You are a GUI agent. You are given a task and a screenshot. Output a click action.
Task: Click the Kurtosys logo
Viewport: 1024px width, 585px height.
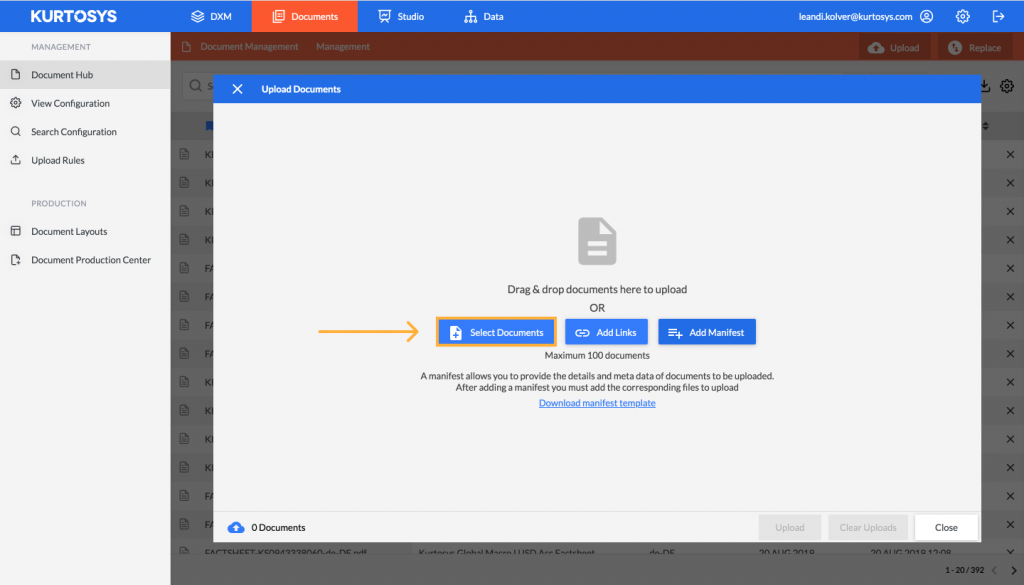coord(74,16)
